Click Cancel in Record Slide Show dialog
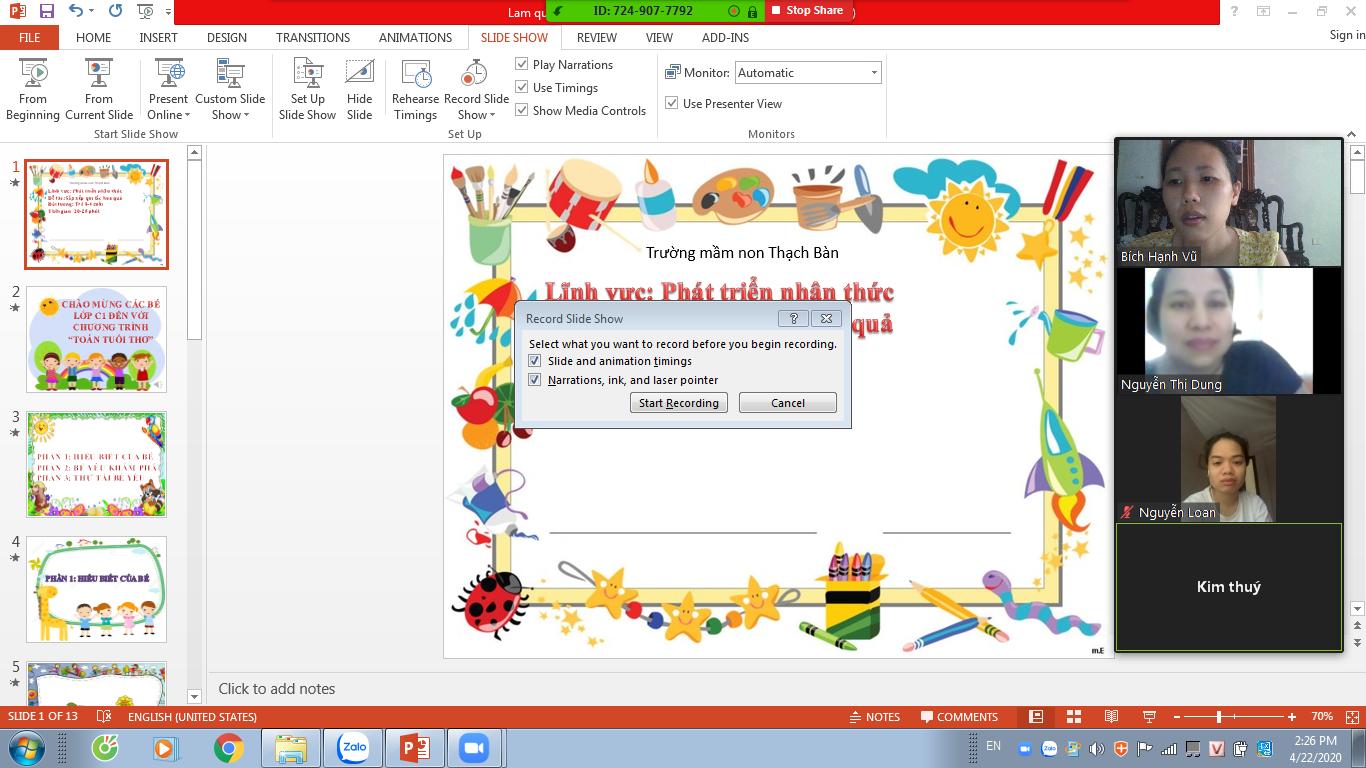Viewport: 1366px width, 768px height. (787, 403)
